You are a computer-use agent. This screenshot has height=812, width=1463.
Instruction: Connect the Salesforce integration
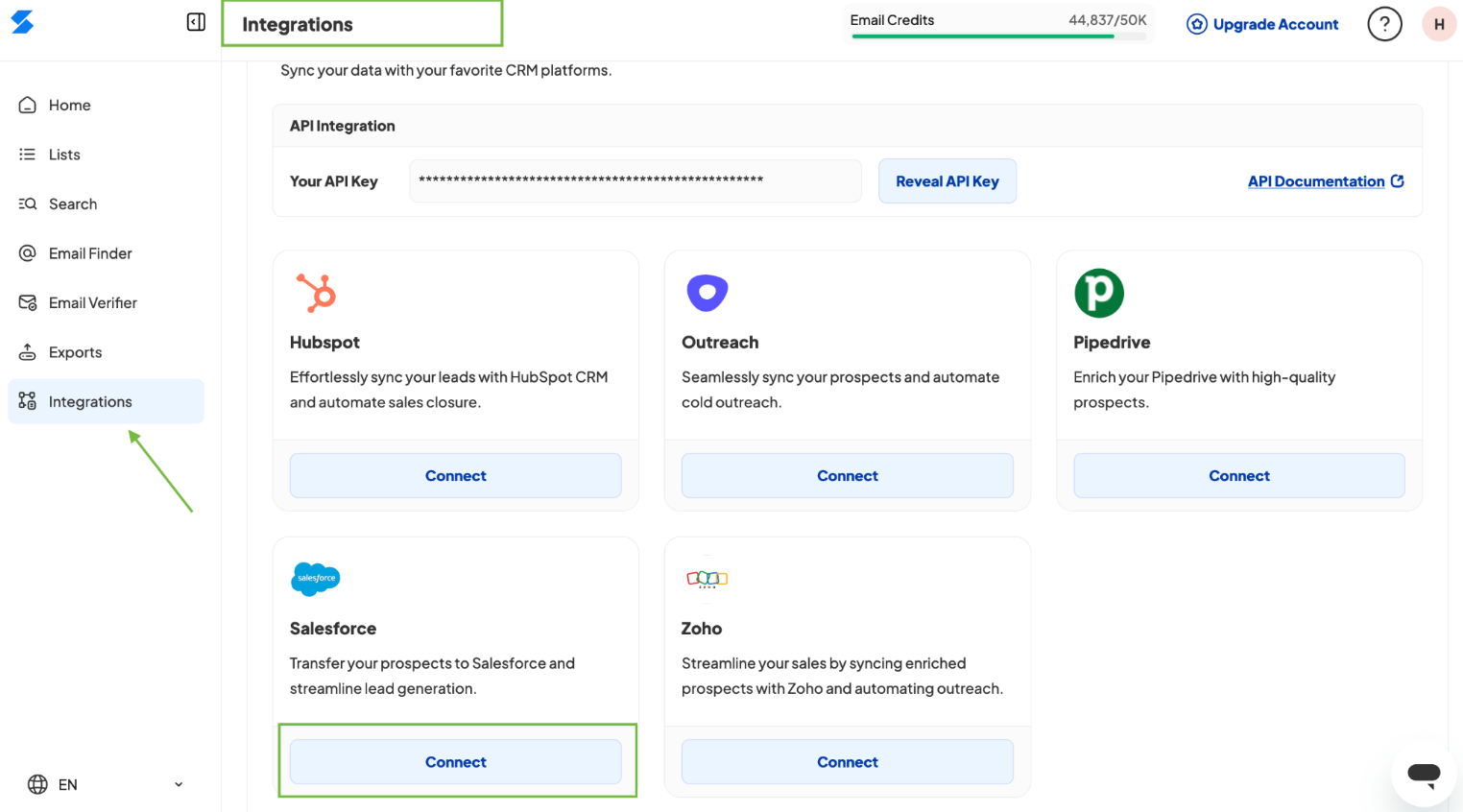click(x=456, y=761)
